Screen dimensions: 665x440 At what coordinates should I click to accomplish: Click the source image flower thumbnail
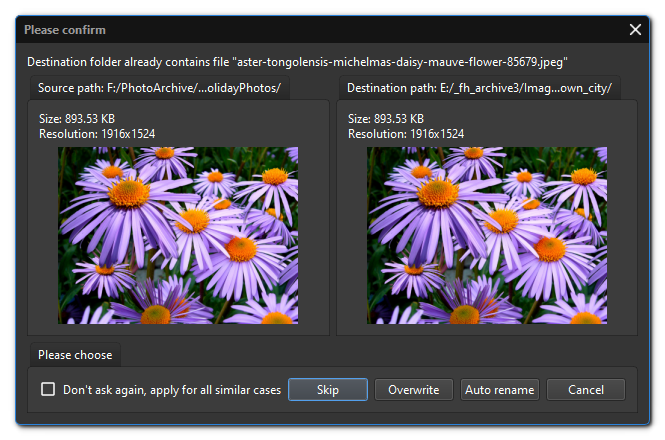178,235
